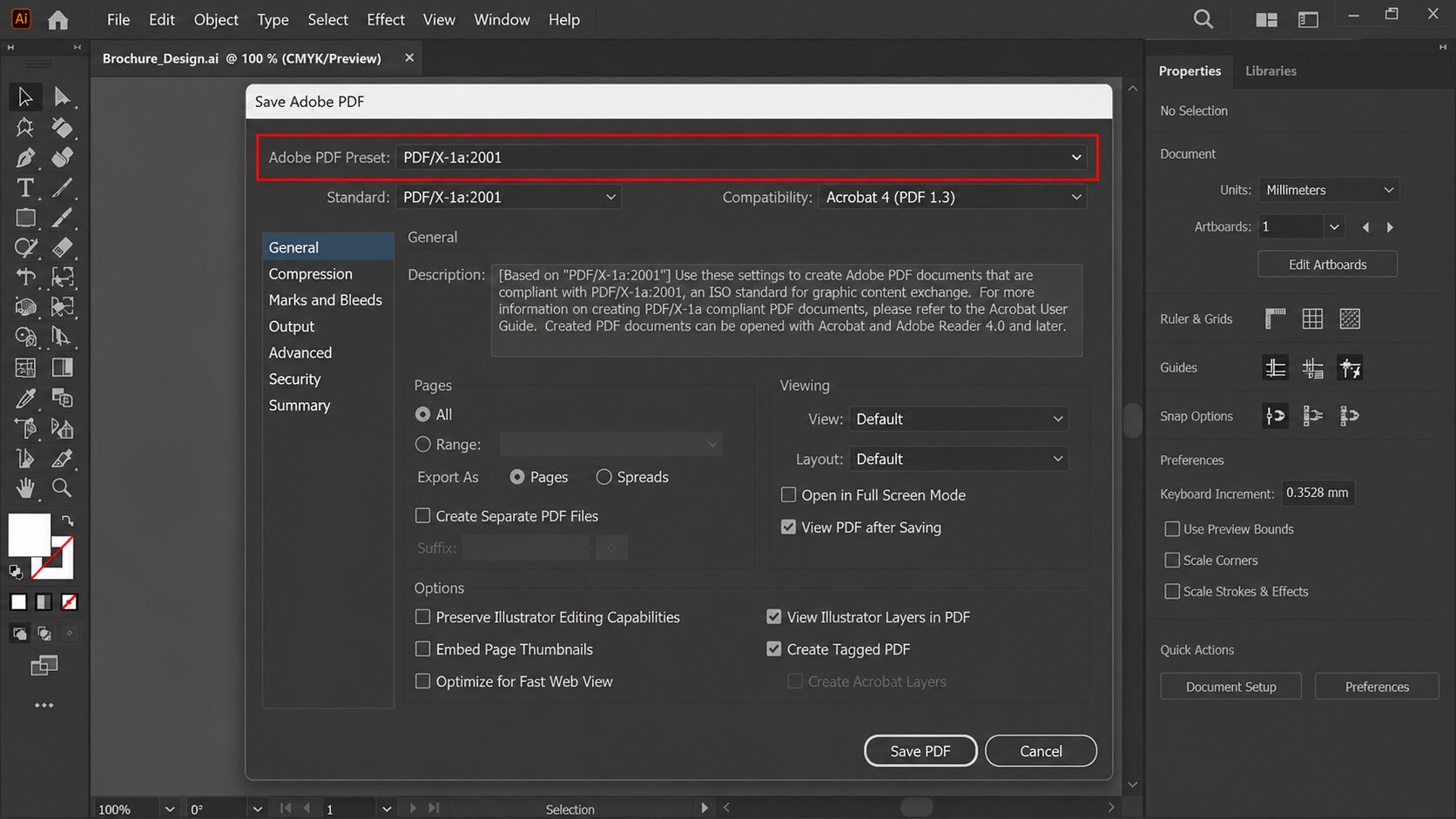1456x819 pixels.
Task: Click the Preferences quick action button
Action: [1377, 687]
